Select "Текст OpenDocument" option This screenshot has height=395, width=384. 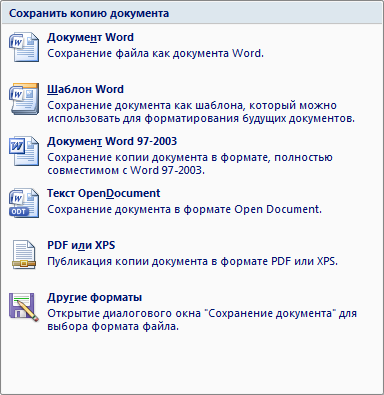(104, 193)
